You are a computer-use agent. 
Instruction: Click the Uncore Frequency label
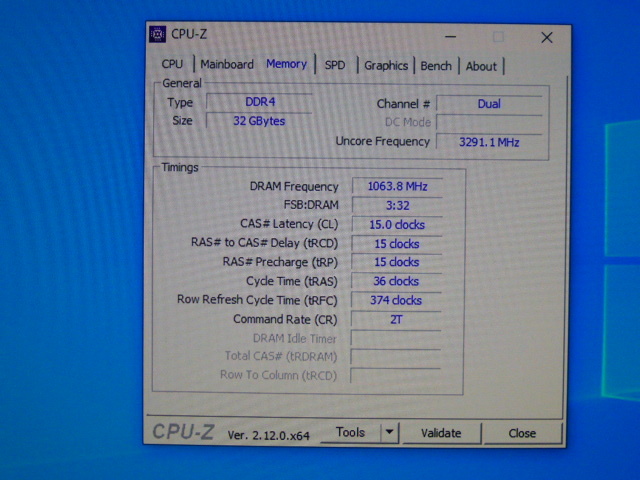382,141
